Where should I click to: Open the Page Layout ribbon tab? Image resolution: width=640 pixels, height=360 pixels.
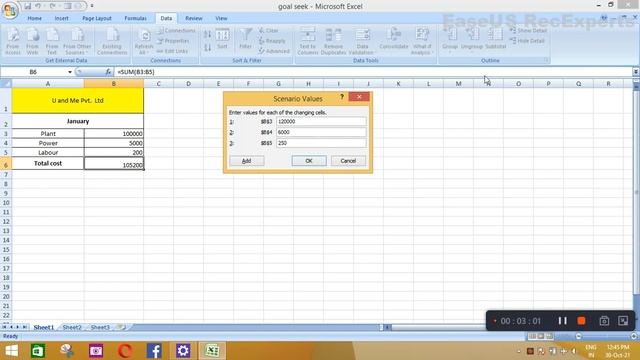click(x=97, y=18)
